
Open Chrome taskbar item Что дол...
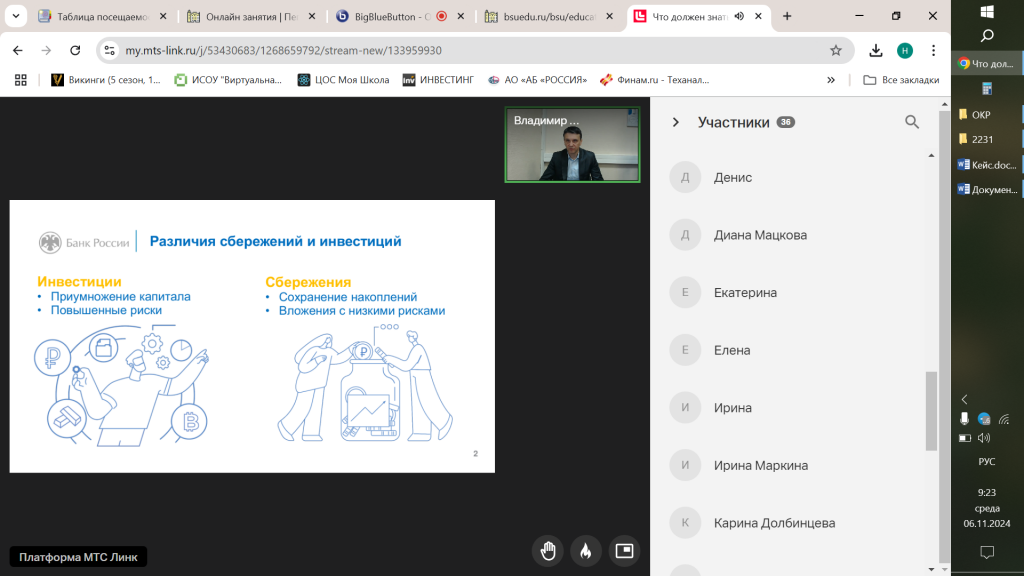tap(987, 63)
